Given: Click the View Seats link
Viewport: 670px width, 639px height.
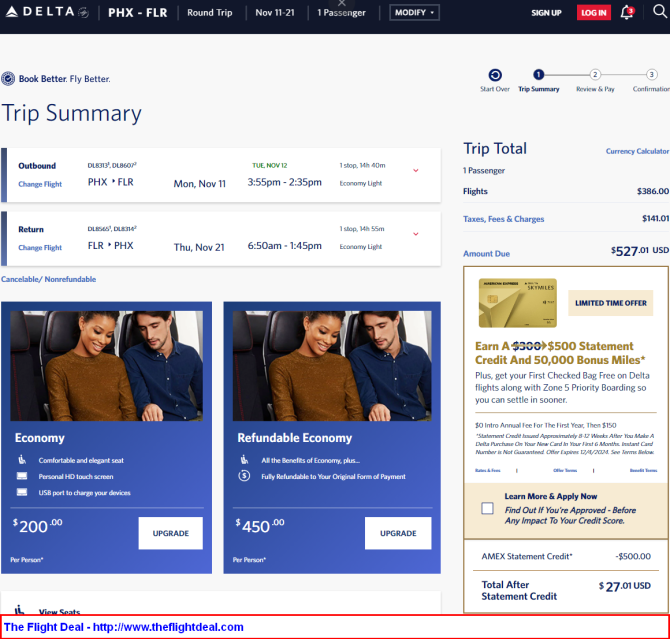Looking at the screenshot, I should 59,612.
